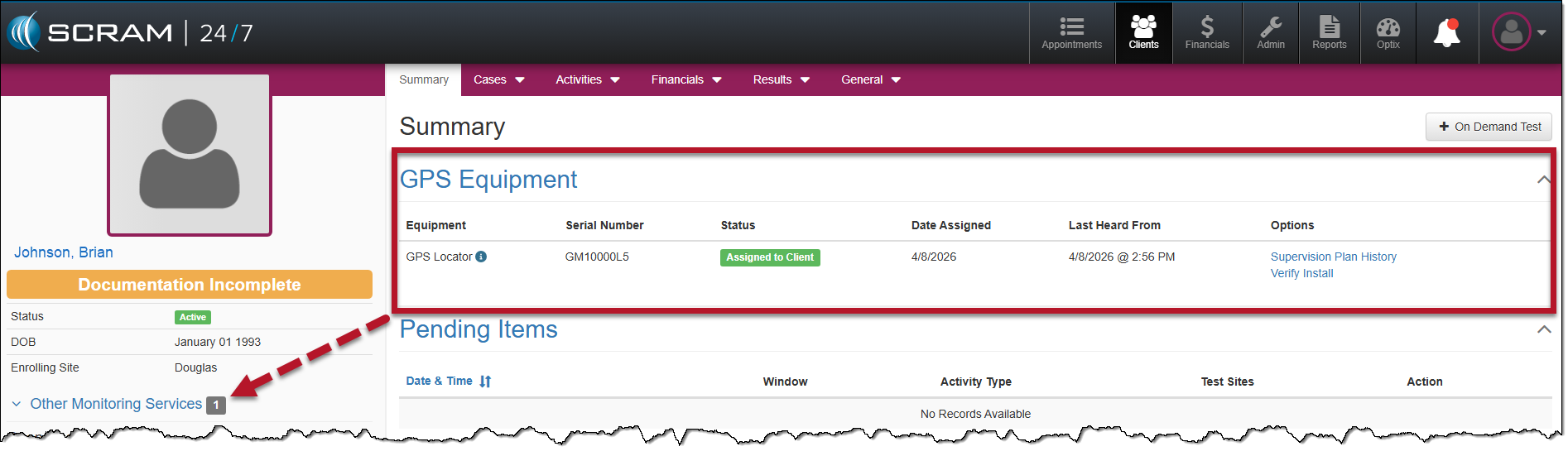Click the Verify Install link
Screen dimensions: 1568x456
[x=1301, y=273]
